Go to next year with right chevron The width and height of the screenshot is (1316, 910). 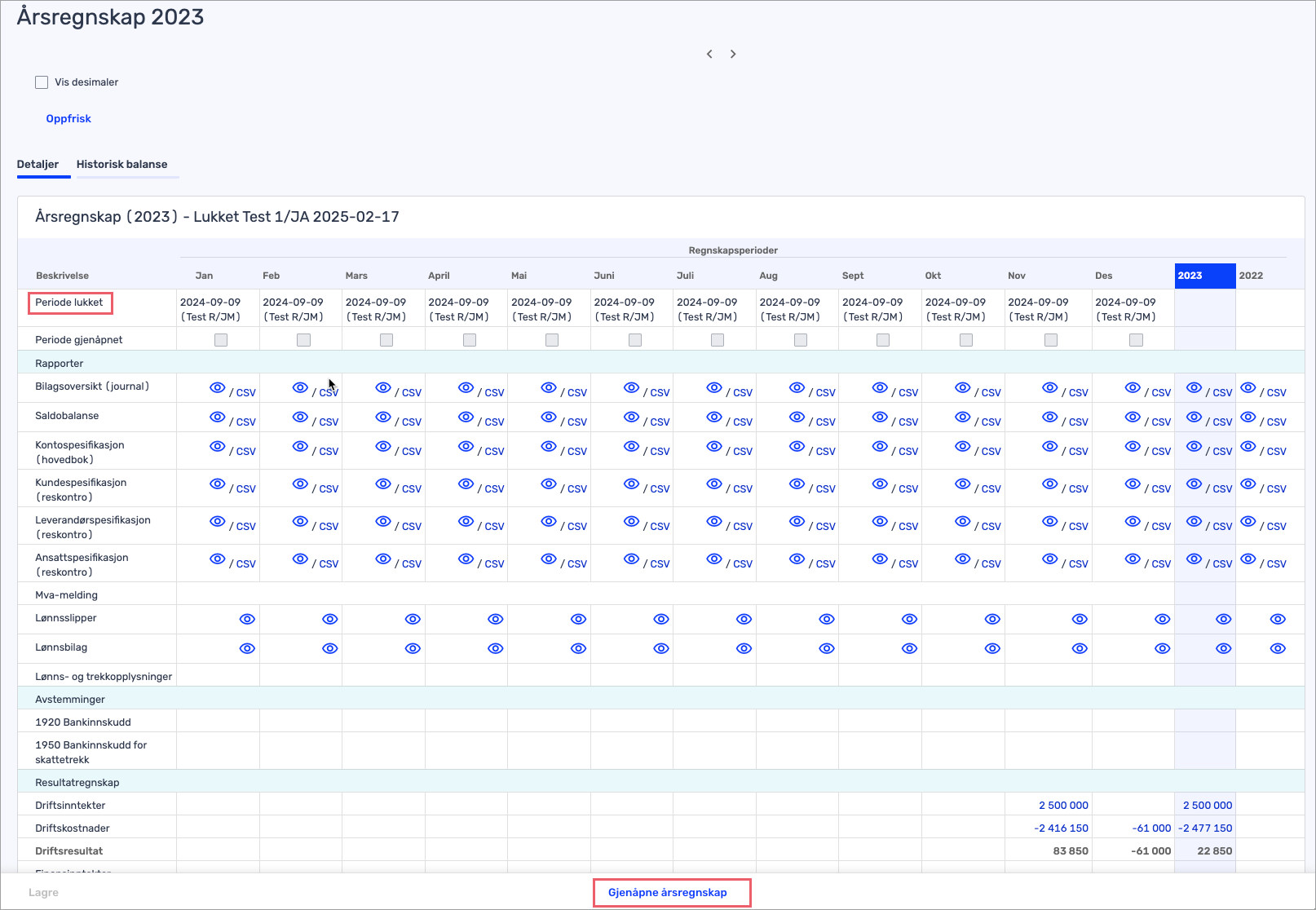733,54
